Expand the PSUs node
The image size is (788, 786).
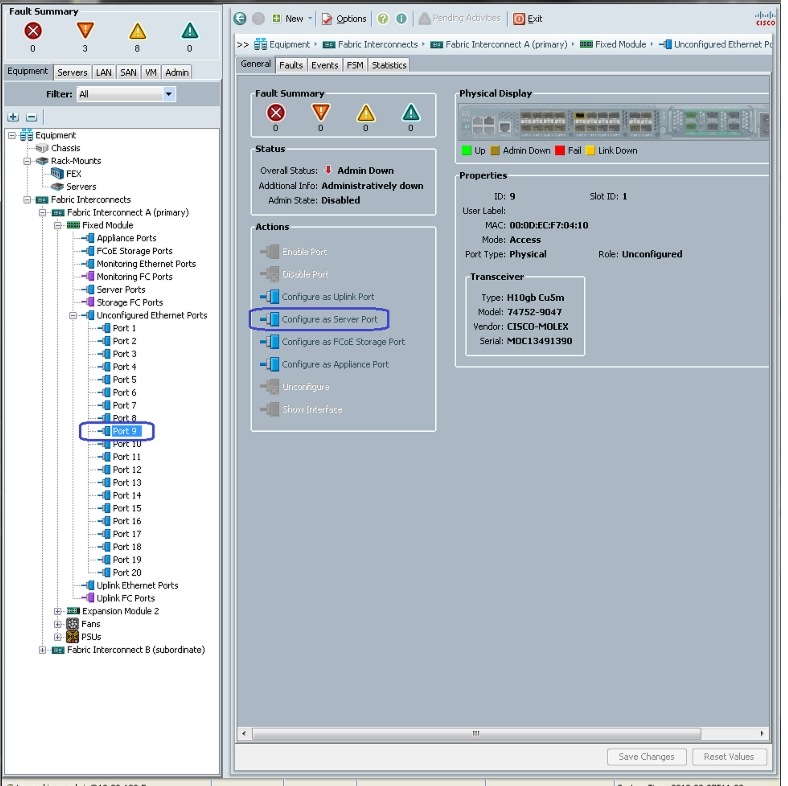58,637
